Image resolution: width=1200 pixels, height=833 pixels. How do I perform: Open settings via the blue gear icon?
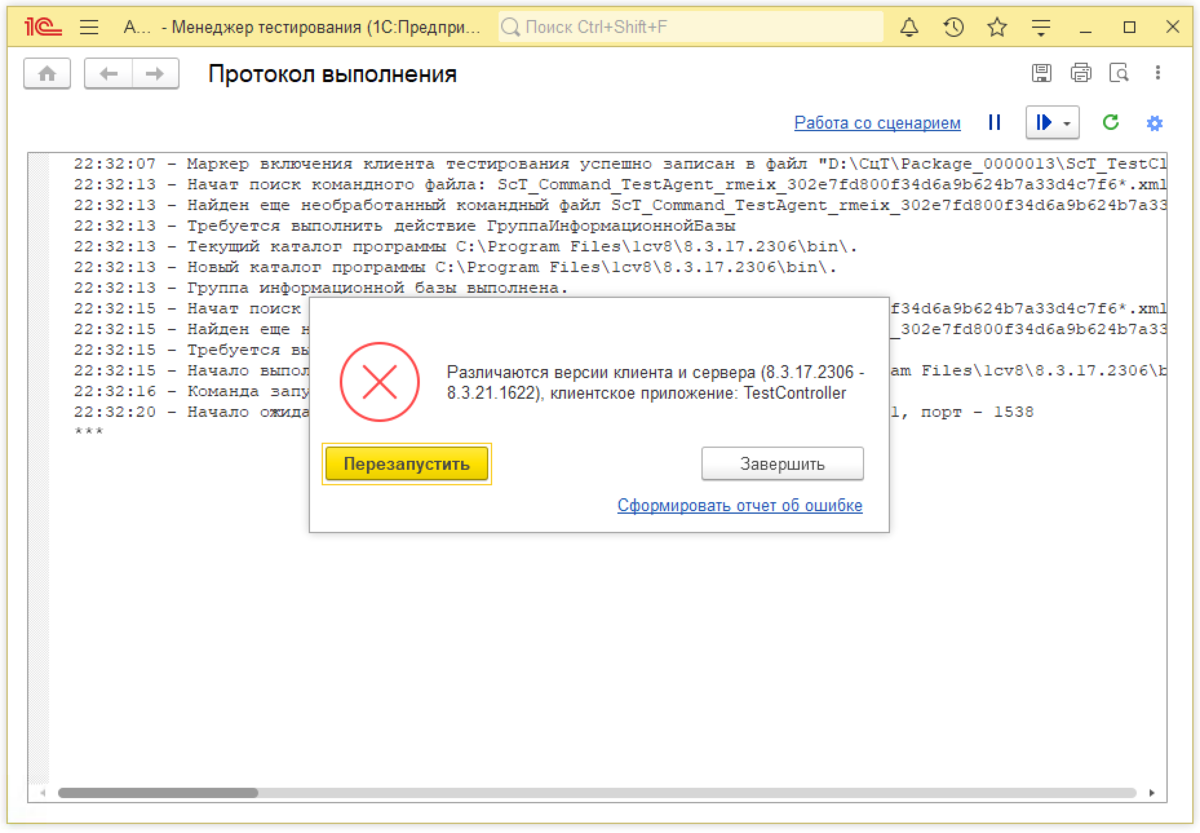pyautogui.click(x=1155, y=122)
